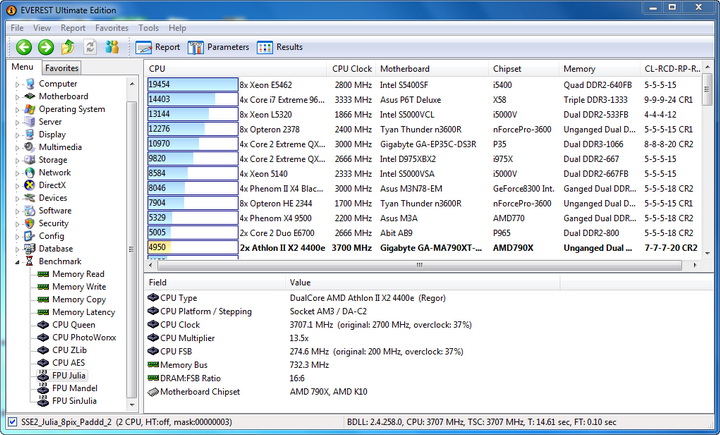Sort by the Memory column header
The height and width of the screenshot is (435, 720).
[599, 69]
